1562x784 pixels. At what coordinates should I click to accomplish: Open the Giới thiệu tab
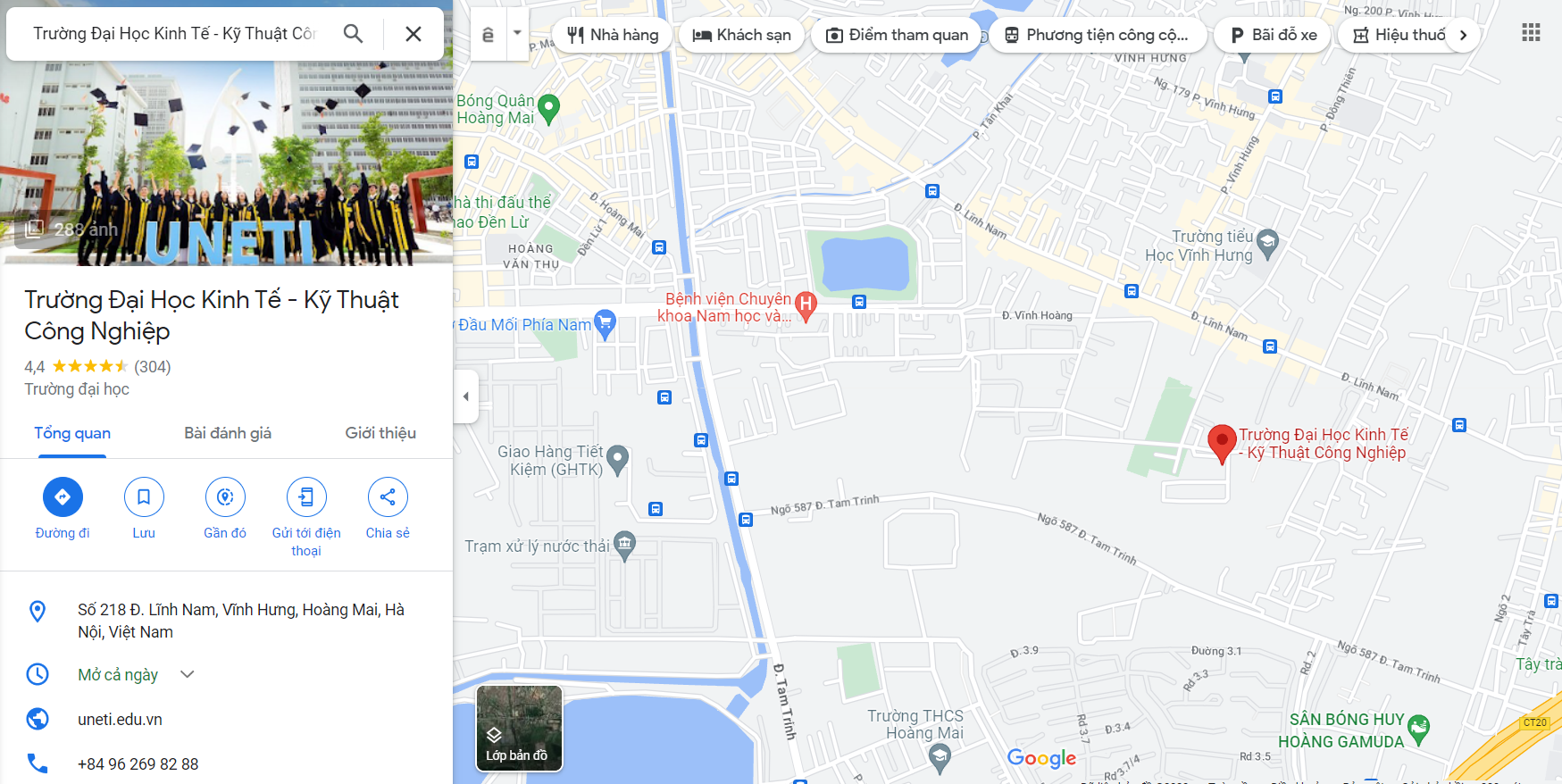tap(380, 433)
